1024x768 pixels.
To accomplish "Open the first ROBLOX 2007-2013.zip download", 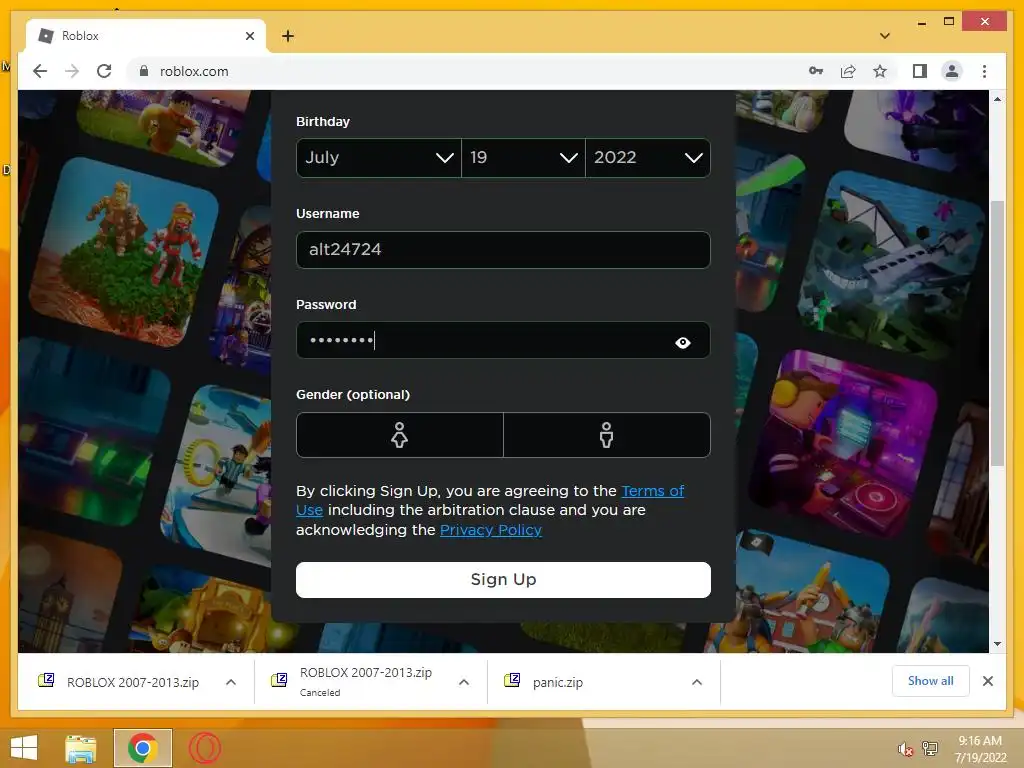I will pos(133,682).
